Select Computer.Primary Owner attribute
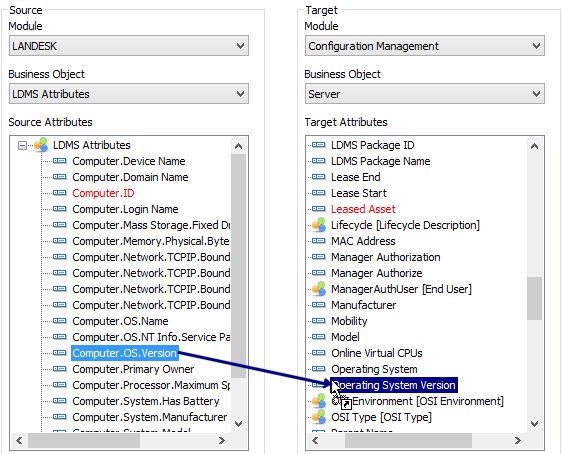 tap(133, 369)
